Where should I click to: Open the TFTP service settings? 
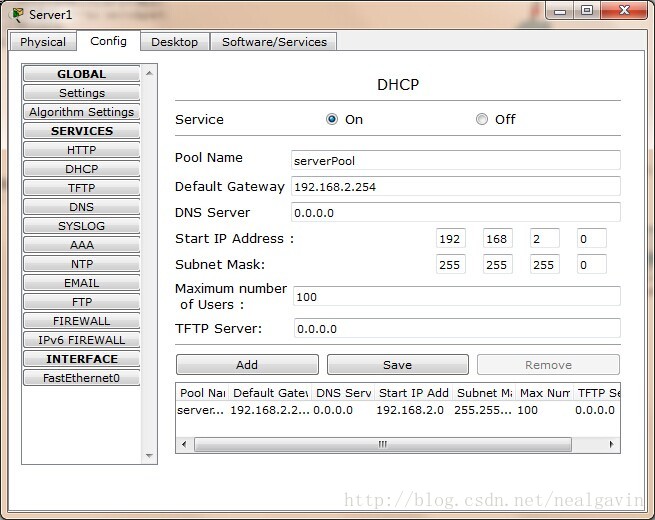81,188
